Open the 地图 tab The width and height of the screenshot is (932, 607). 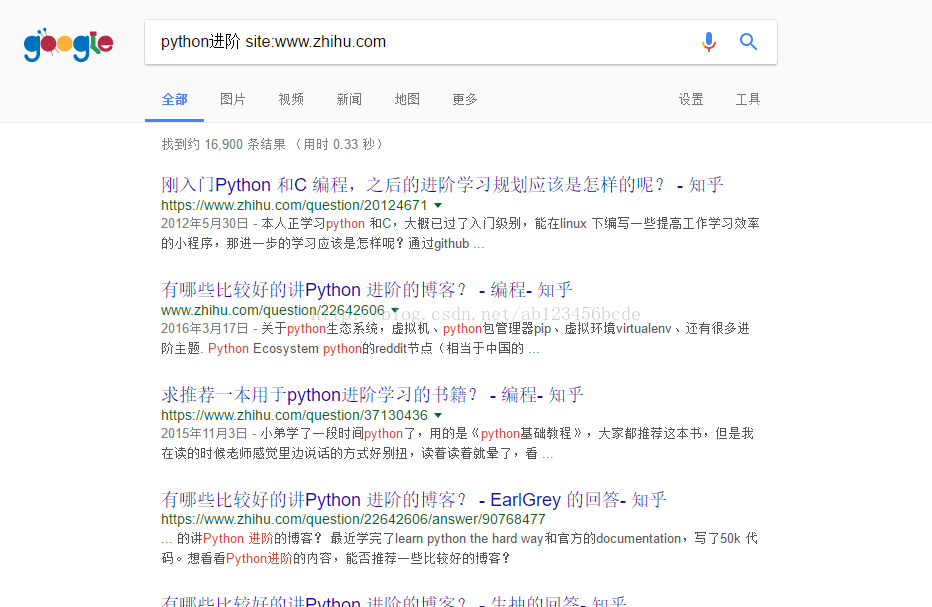(407, 99)
